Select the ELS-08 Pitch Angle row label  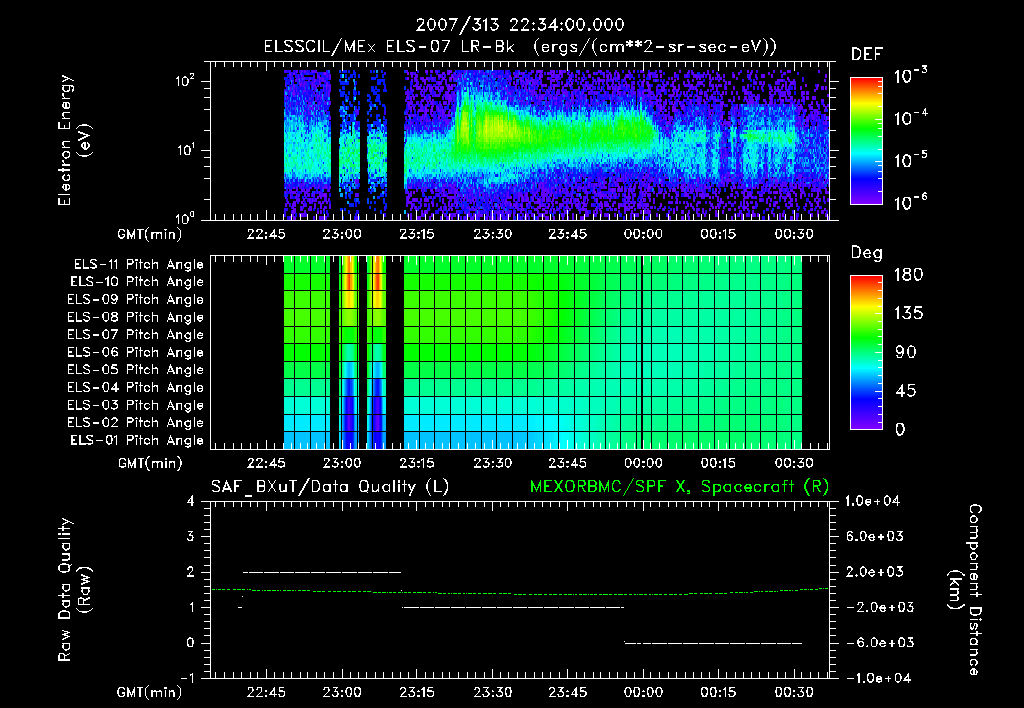(x=136, y=317)
